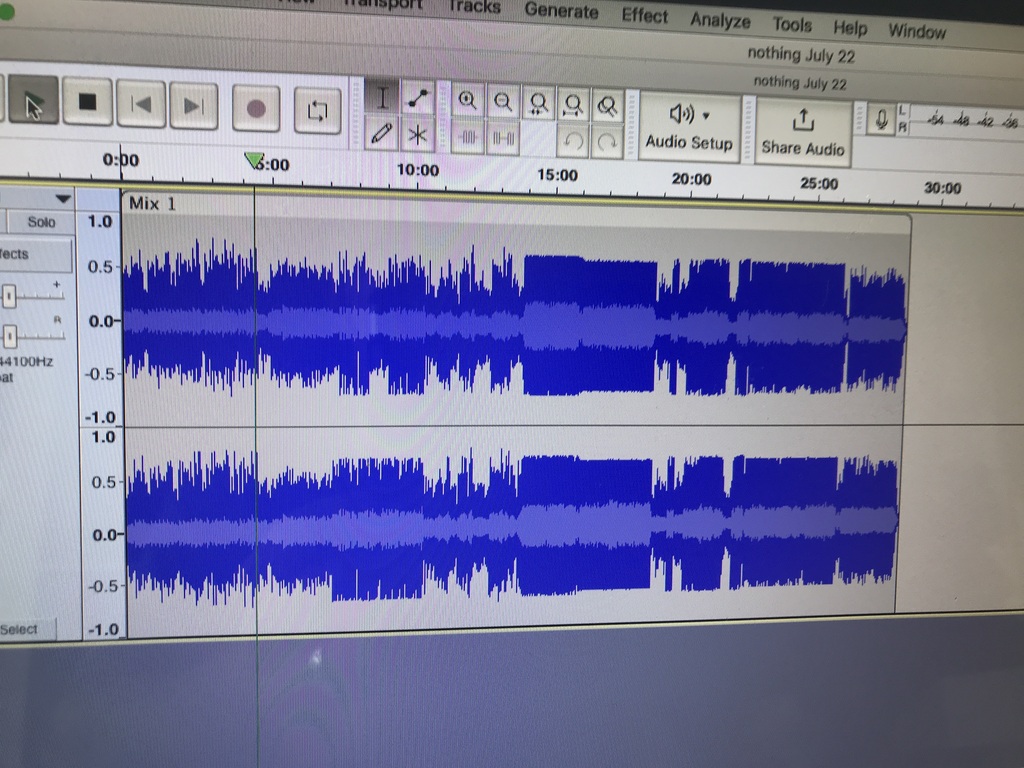Expand the Audio Setup dropdown arrow
The image size is (1024, 768).
click(x=706, y=116)
